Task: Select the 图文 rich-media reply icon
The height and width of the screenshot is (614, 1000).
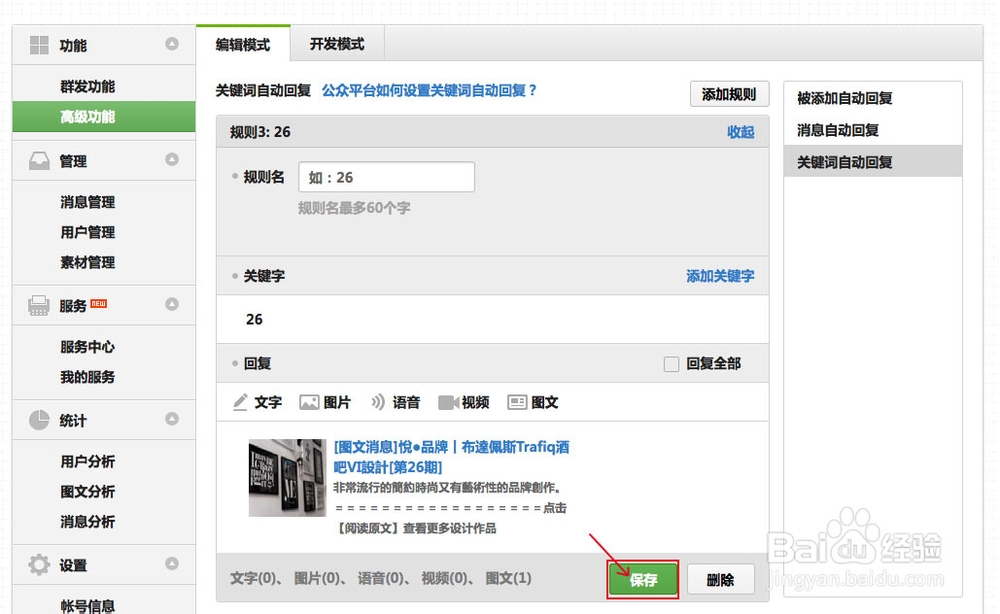Action: pyautogui.click(x=516, y=402)
